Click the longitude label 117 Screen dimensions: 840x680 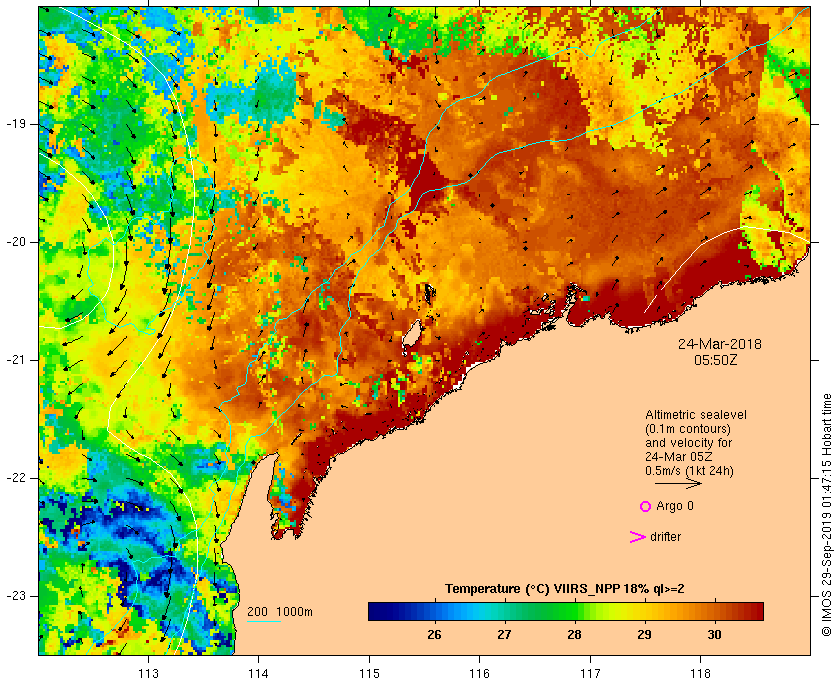pos(590,673)
